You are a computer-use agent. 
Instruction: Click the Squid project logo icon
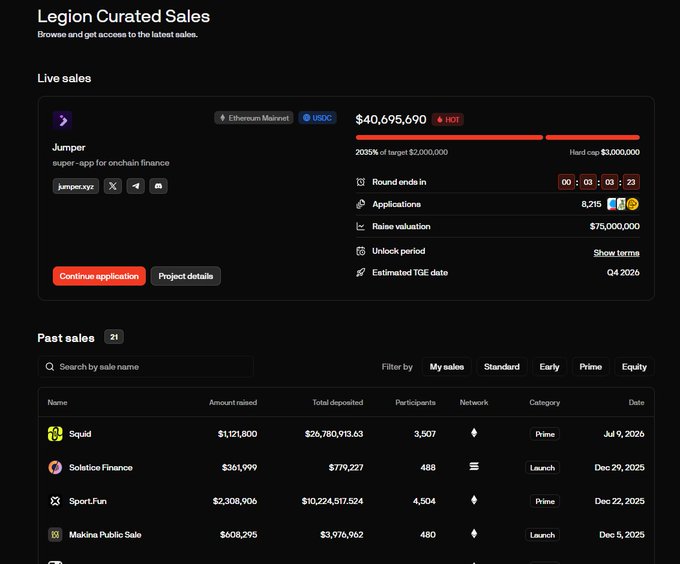(x=55, y=434)
